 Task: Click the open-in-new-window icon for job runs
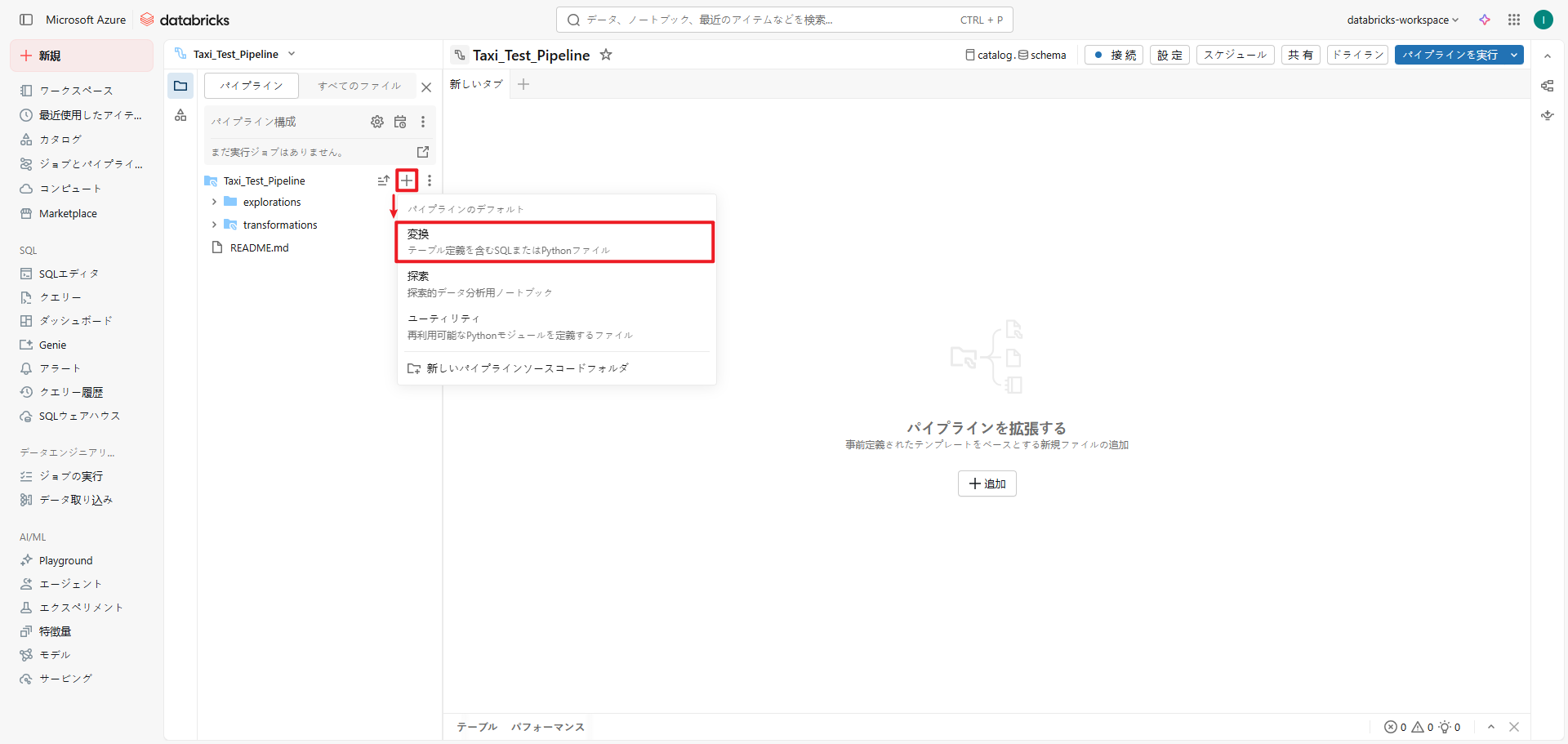(423, 152)
